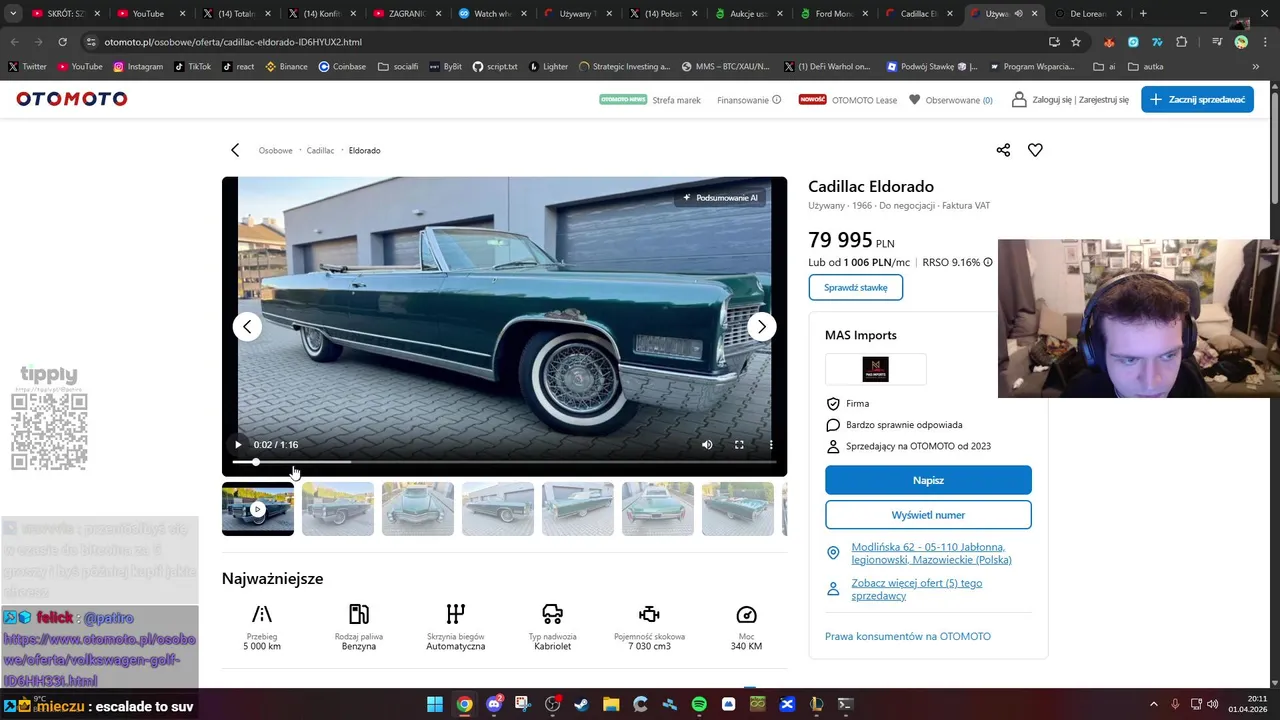Show next gallery photo

pos(762,327)
